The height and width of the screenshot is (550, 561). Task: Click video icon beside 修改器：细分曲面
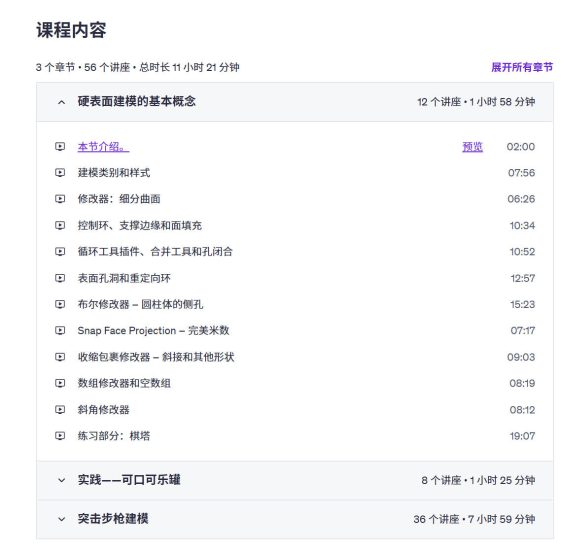point(60,199)
